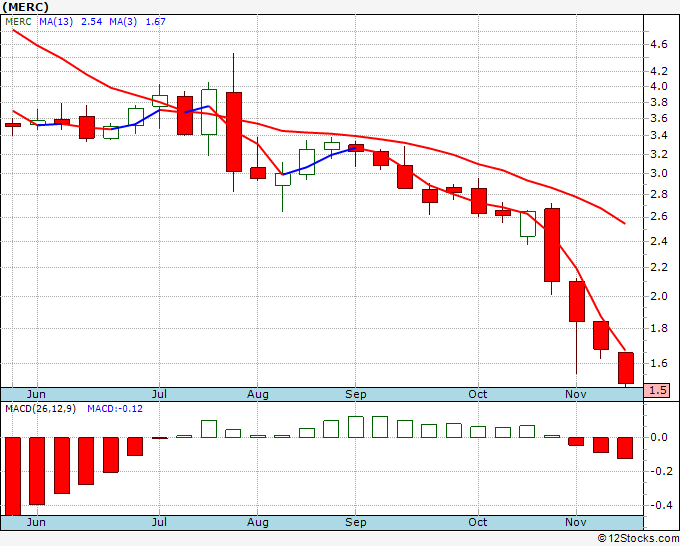
Task: Click Aug on the MACD panel axis
Action: (x=258, y=522)
